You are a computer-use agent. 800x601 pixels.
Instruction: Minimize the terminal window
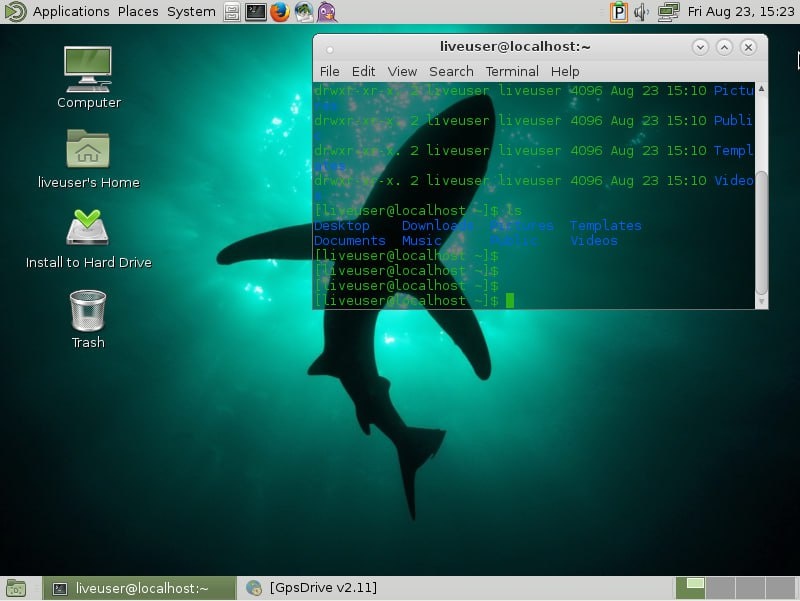(701, 47)
